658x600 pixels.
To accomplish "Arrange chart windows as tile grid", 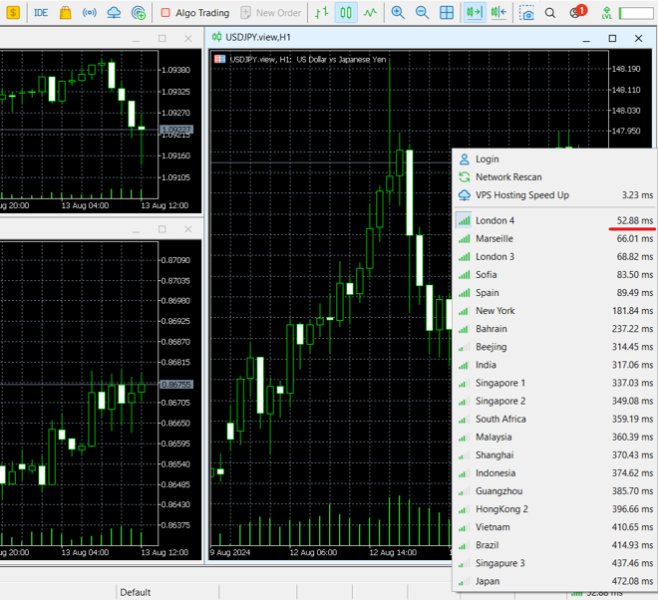I will tap(447, 13).
